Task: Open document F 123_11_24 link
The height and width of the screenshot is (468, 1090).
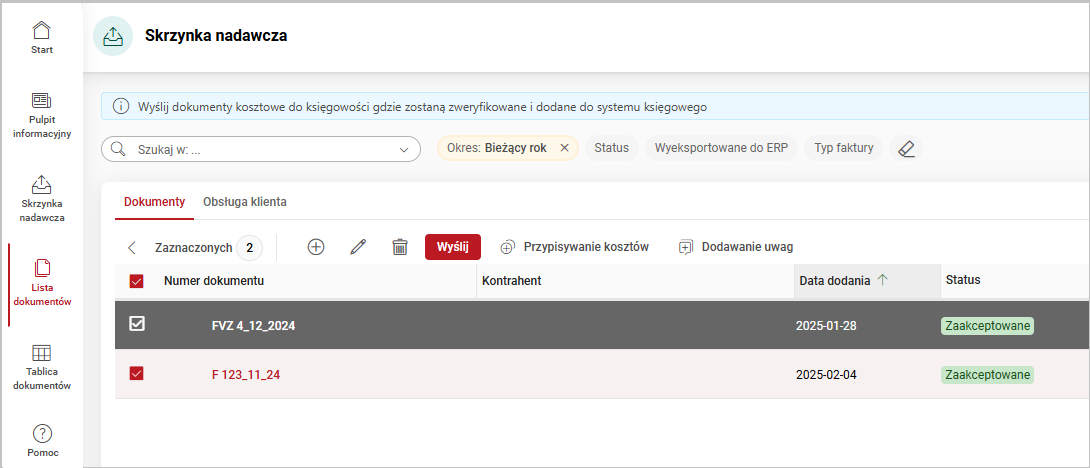Action: point(246,375)
